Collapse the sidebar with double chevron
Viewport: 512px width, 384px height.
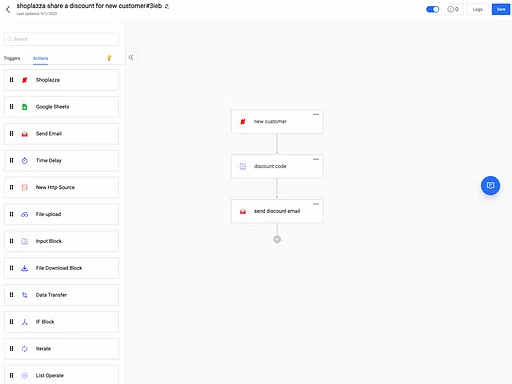tap(131, 57)
